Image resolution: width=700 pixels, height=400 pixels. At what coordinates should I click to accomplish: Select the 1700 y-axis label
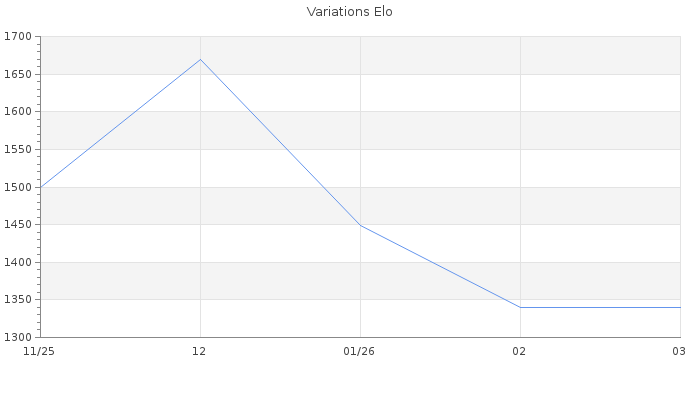[x=19, y=37]
